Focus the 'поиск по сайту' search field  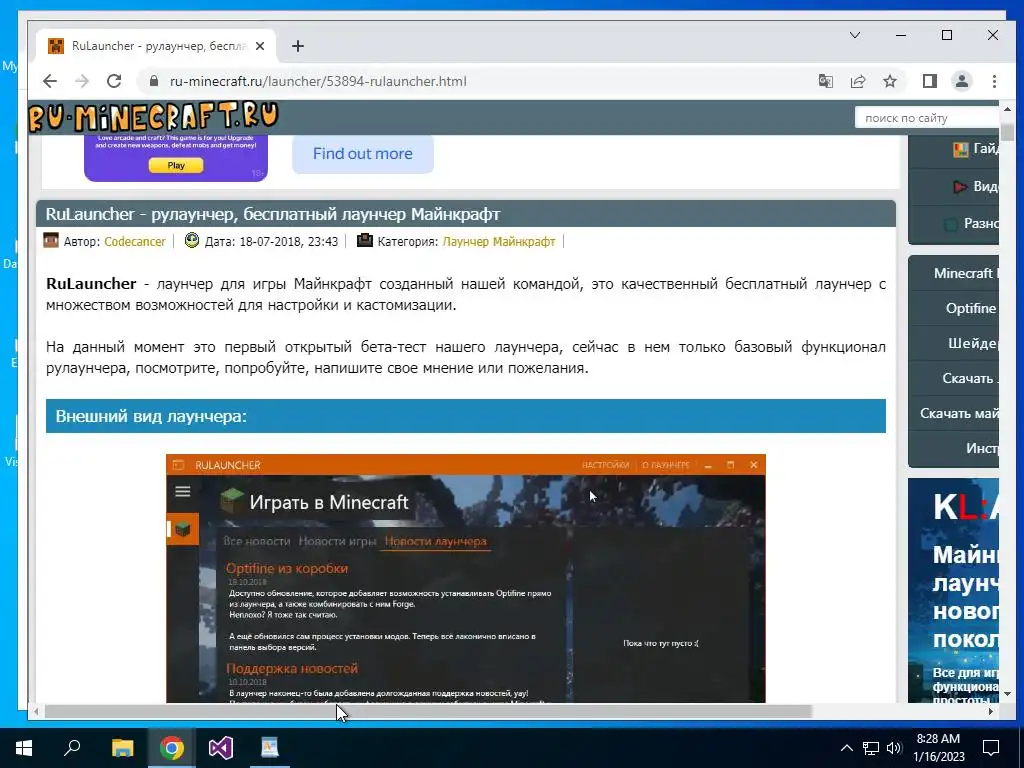click(x=927, y=118)
